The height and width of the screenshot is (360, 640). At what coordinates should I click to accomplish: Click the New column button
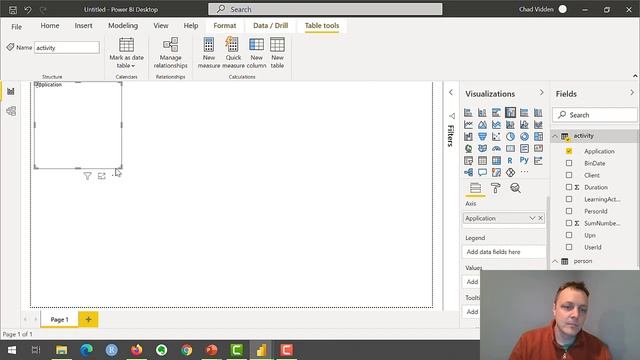click(x=256, y=53)
